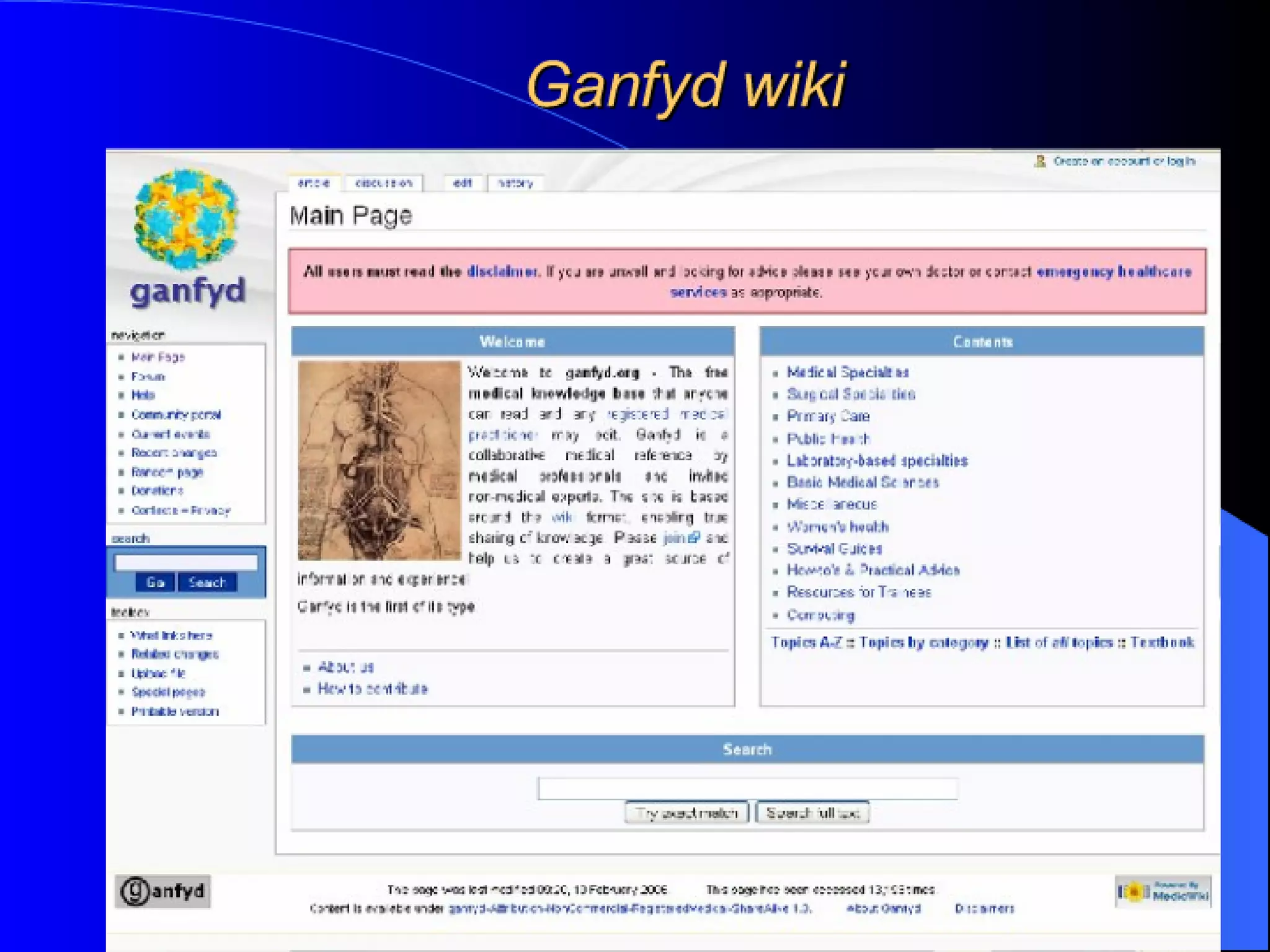Open the About us link

[346, 668]
